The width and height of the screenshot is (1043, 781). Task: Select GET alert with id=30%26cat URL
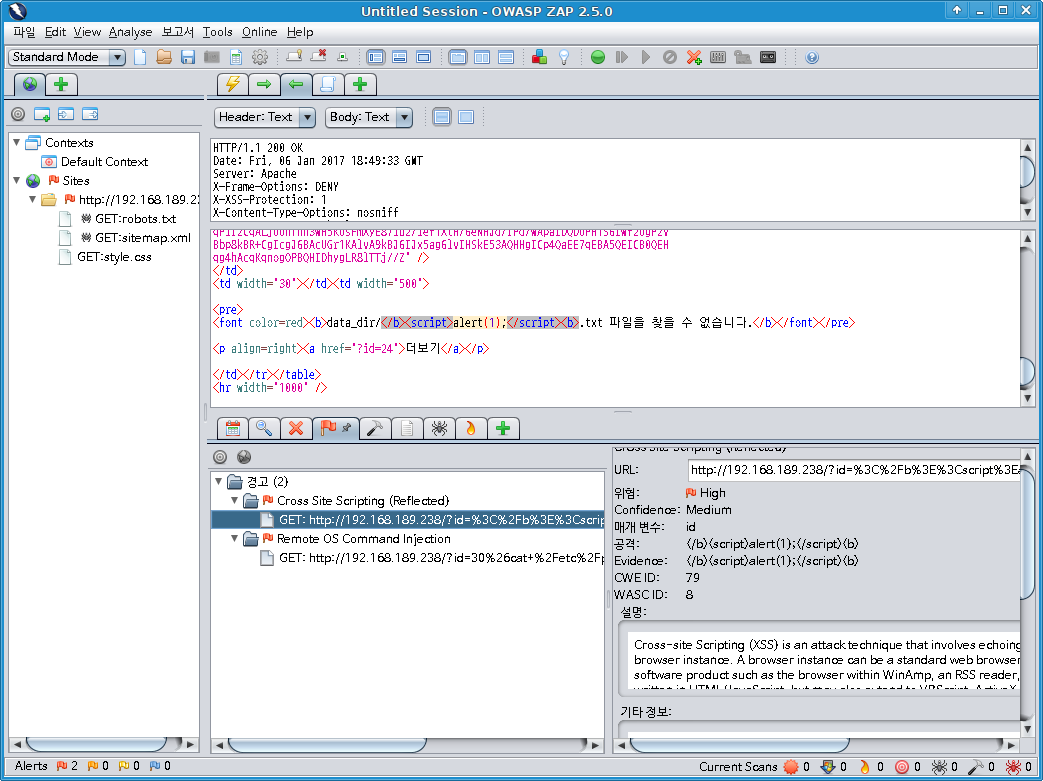(x=432, y=557)
